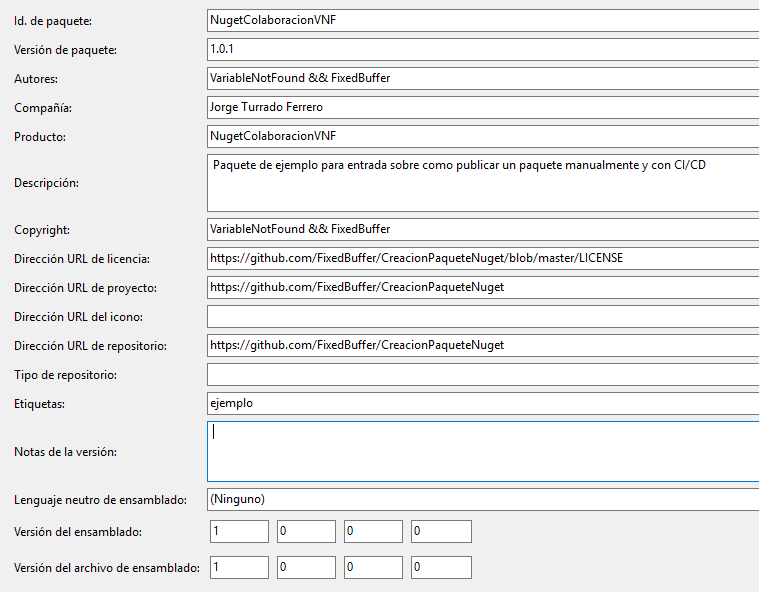Focus fourth box of Versión del archivo de ensamblado

(441, 567)
